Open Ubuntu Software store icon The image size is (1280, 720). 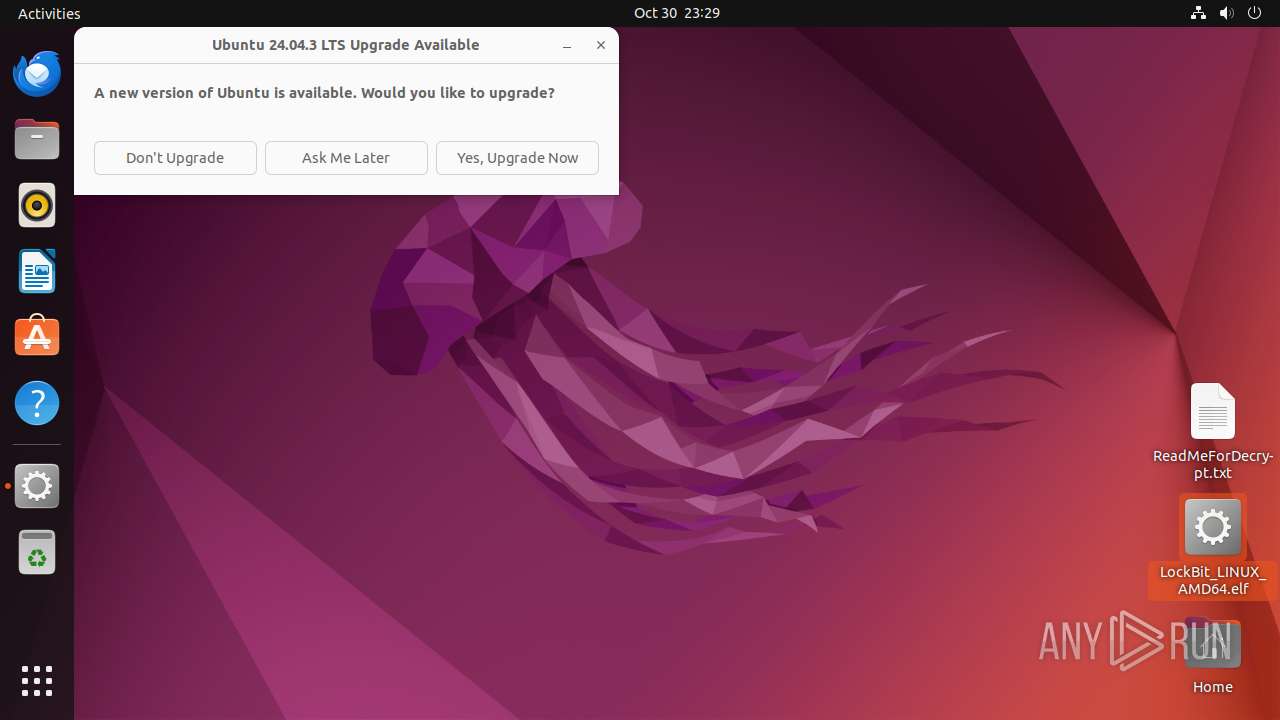(x=37, y=337)
